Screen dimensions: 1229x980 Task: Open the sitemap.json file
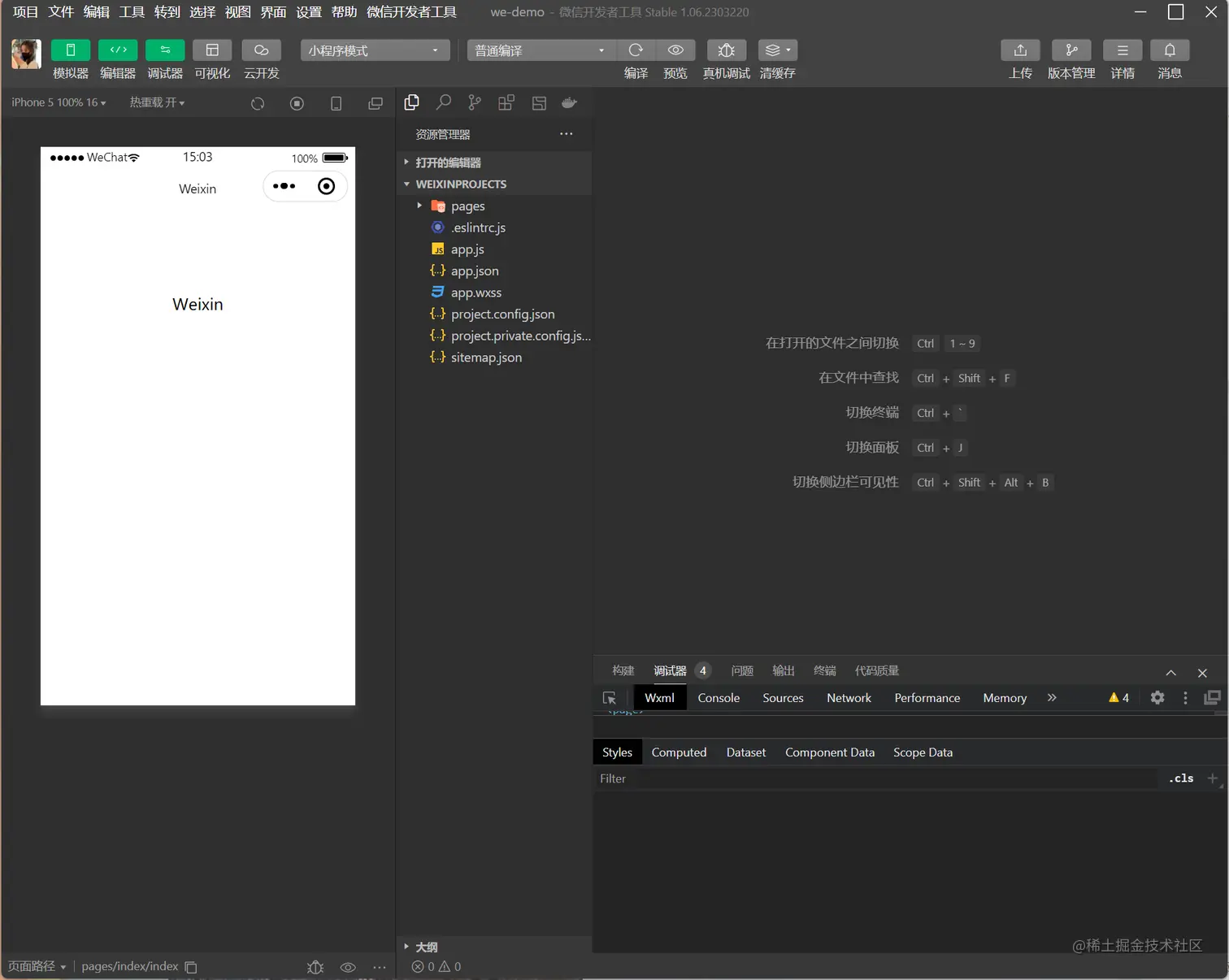pyautogui.click(x=494, y=357)
